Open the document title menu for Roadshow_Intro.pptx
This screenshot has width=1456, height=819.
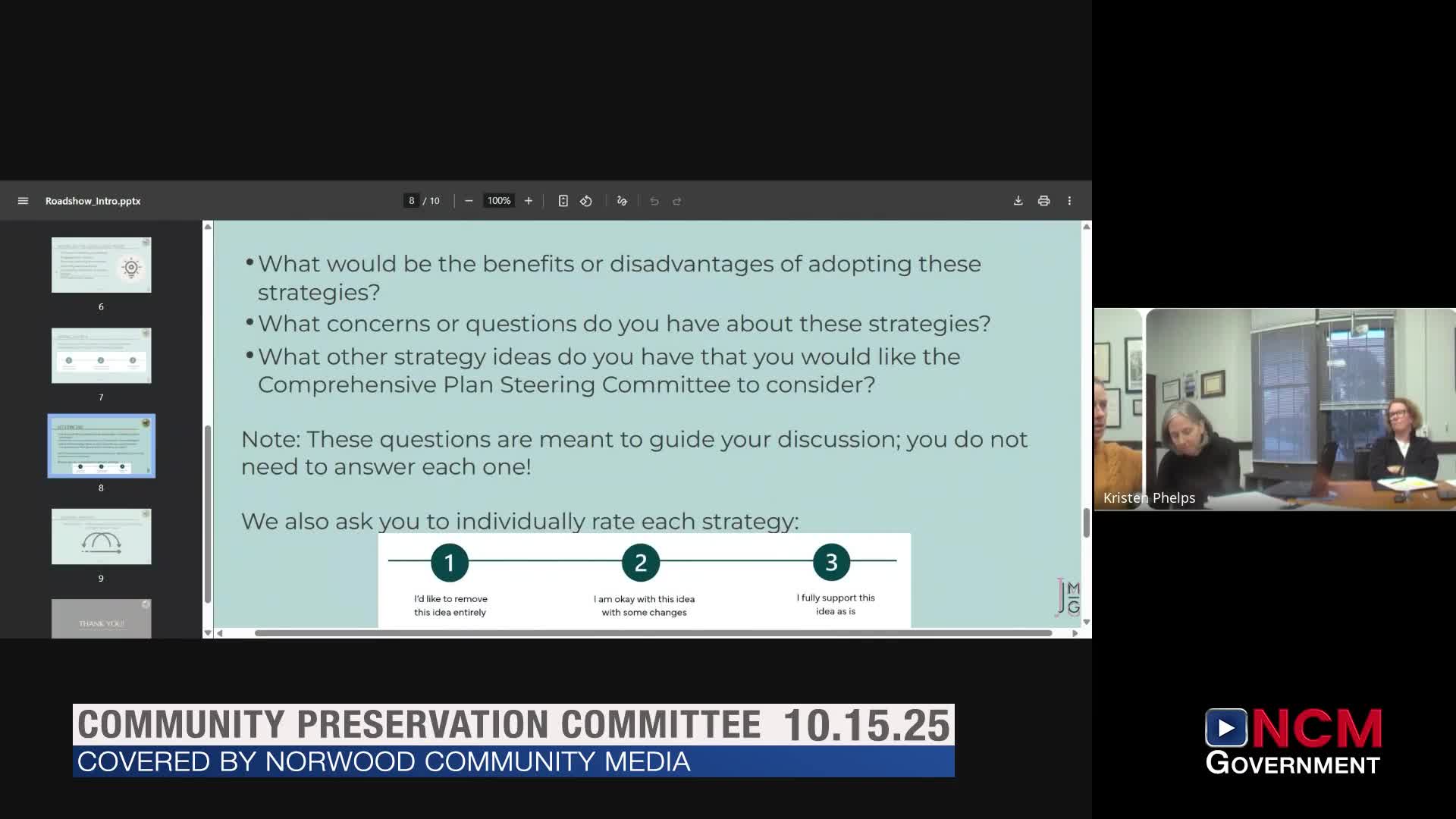coord(93,200)
